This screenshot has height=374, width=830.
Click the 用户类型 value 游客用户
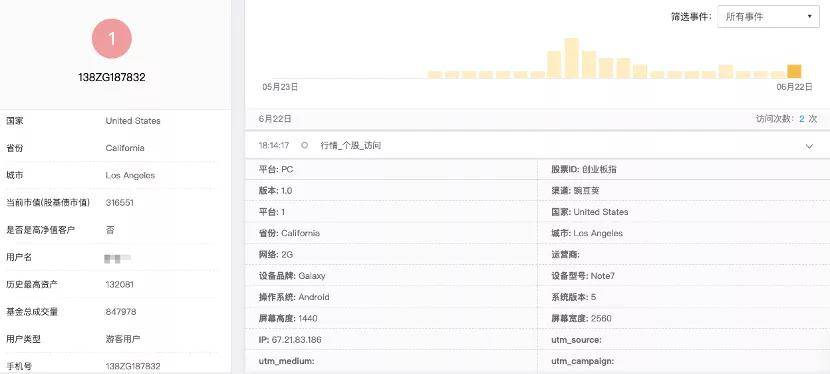pos(123,339)
